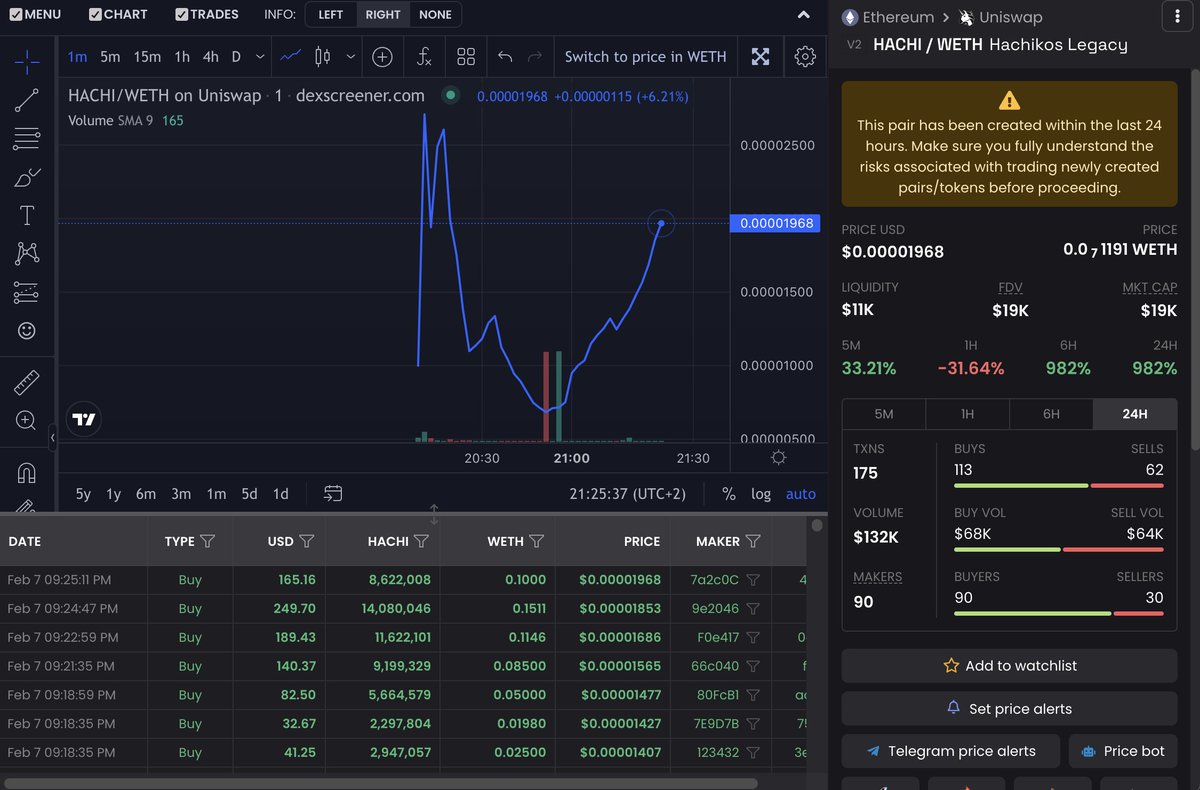Click the current price label 0.00001968
This screenshot has width=1200, height=790.
click(773, 223)
